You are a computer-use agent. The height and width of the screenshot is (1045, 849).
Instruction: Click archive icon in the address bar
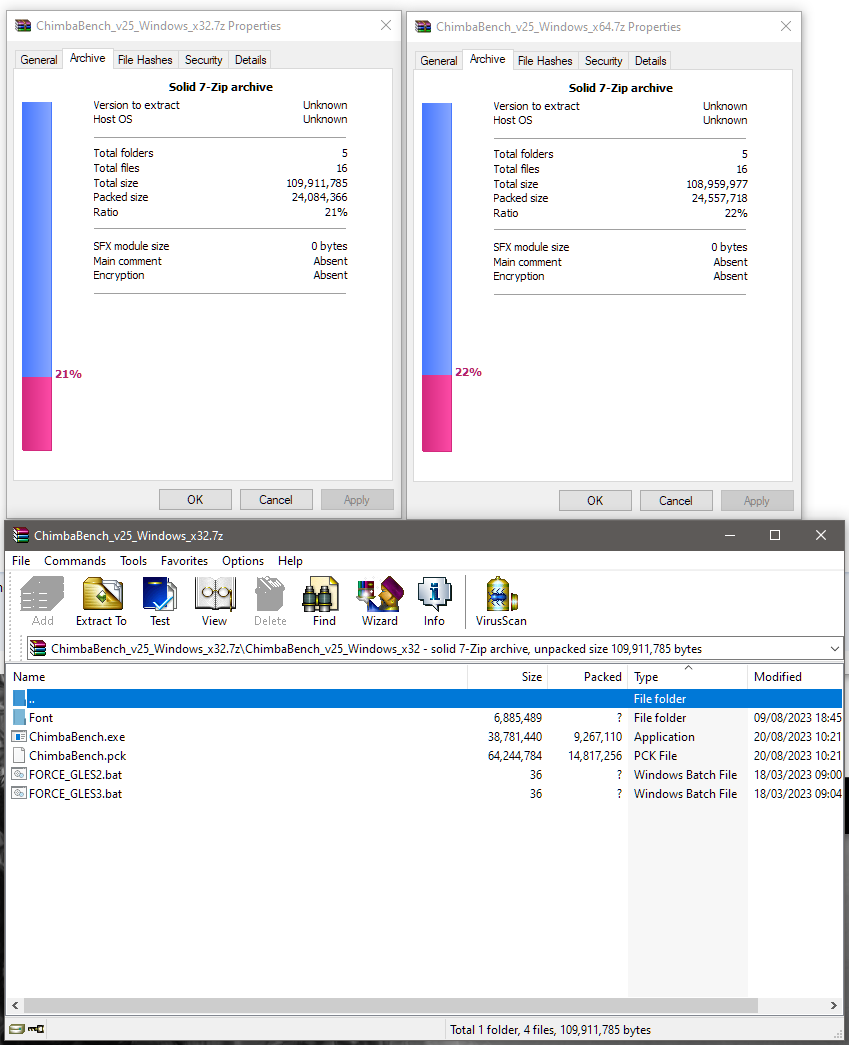(x=39, y=648)
